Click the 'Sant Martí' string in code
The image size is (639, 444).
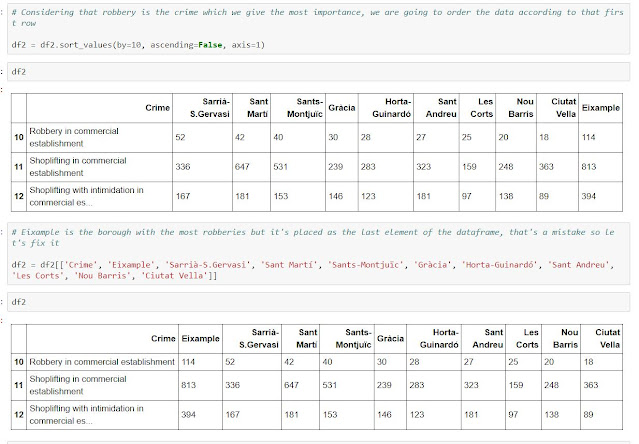289,265
